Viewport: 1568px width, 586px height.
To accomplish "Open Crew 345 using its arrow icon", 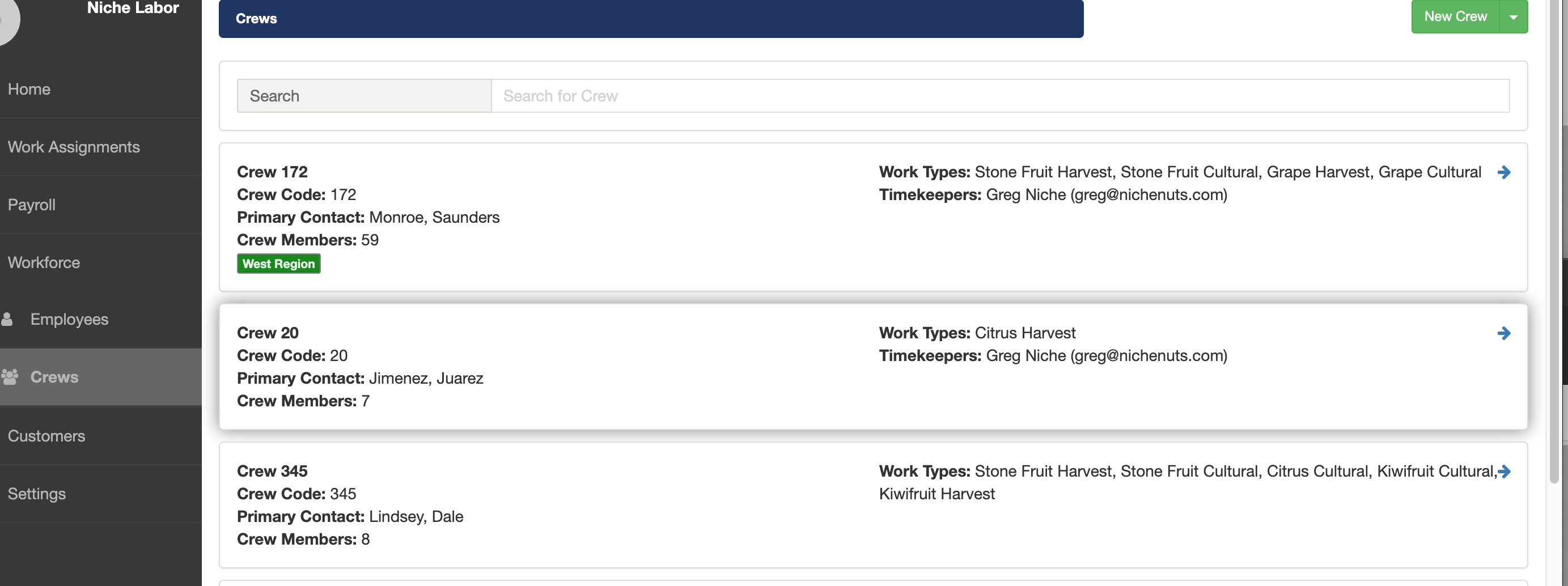I will (x=1505, y=471).
